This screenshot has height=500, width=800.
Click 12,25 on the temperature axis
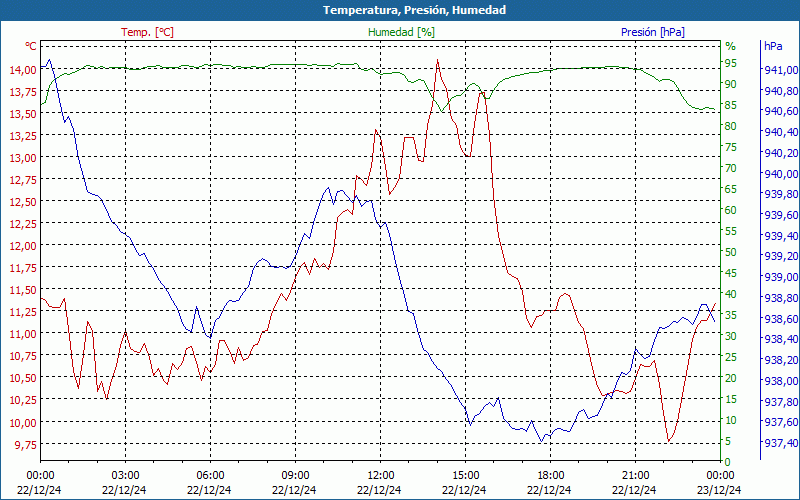[23, 223]
